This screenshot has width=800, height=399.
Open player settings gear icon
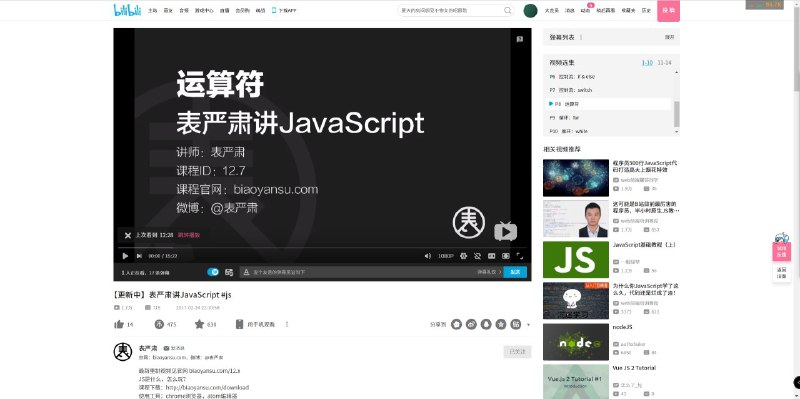tap(463, 256)
